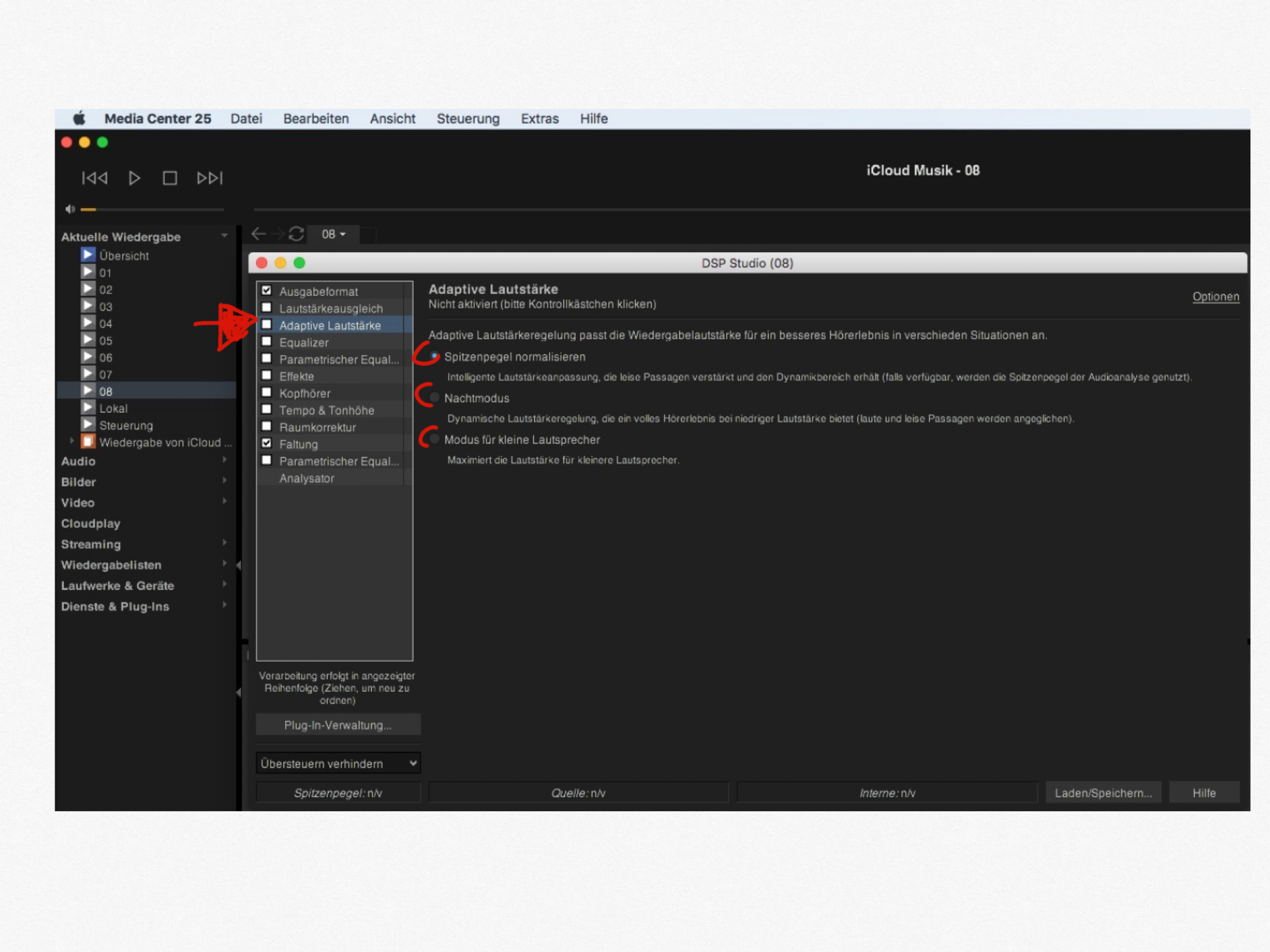Expand the Audio section
Image resolution: width=1270 pixels, height=952 pixels.
[224, 460]
